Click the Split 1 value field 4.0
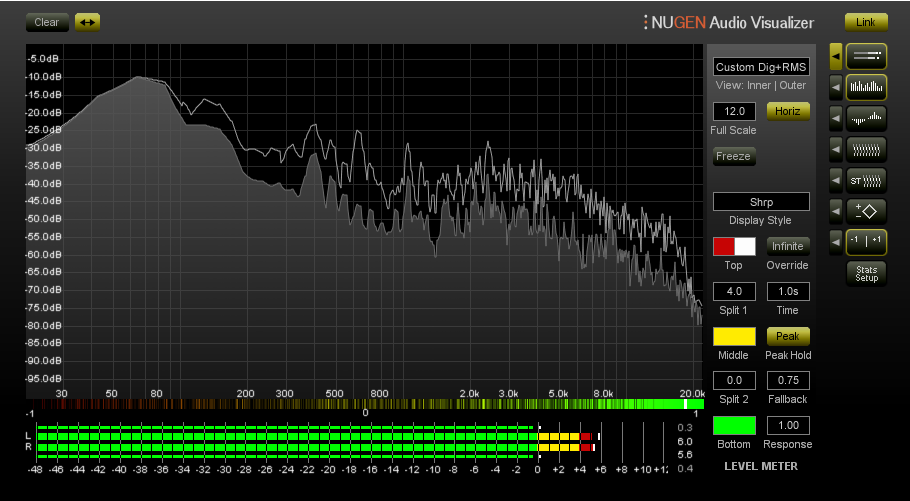The image size is (910, 501). (x=734, y=291)
